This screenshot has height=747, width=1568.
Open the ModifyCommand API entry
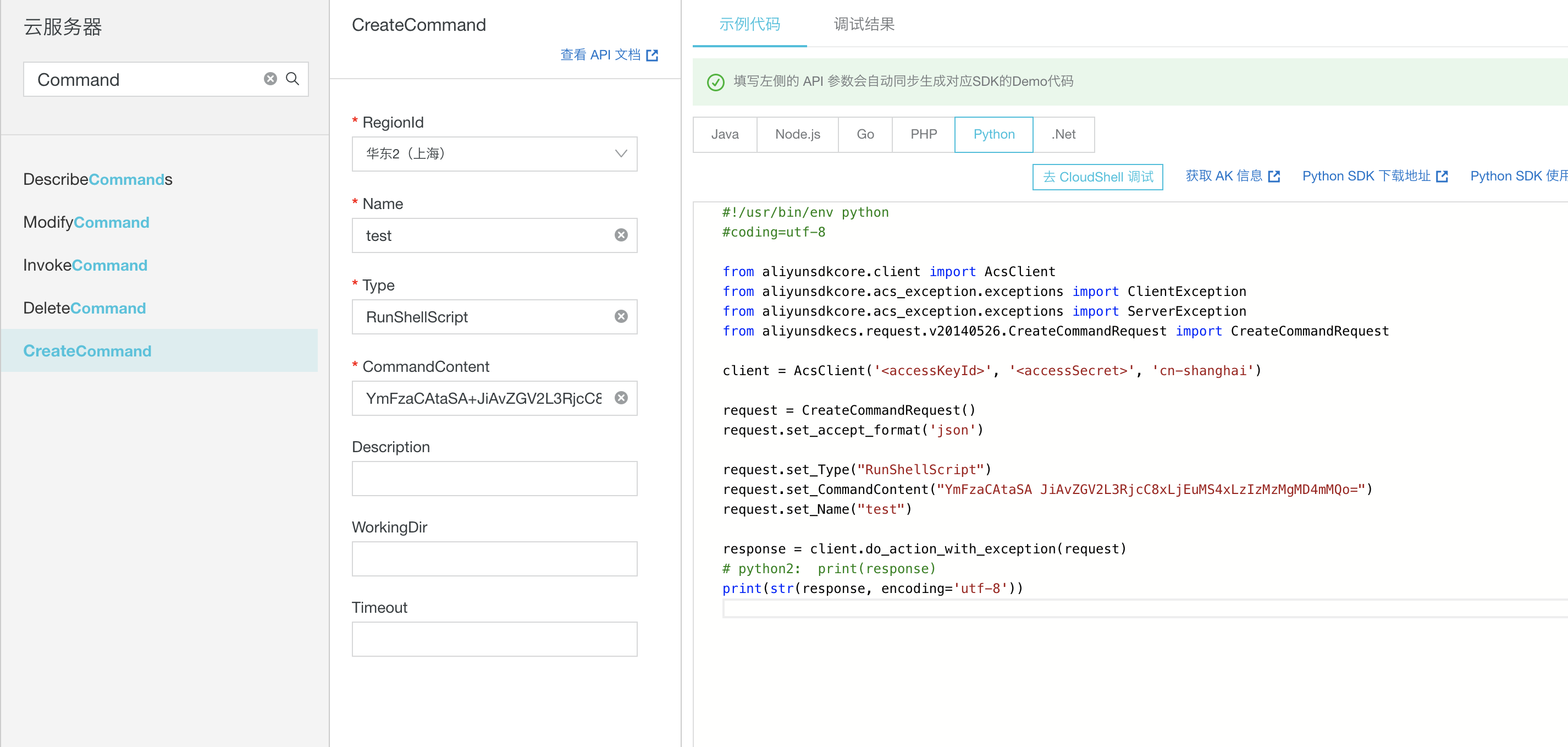[86, 222]
